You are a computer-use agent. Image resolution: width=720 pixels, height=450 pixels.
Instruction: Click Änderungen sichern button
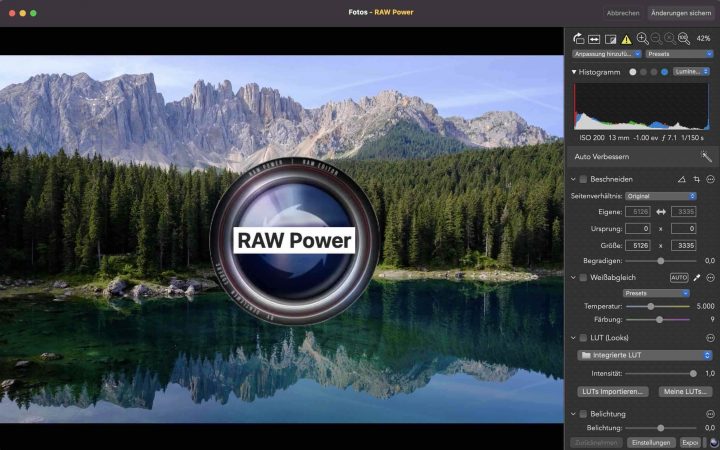[x=681, y=13]
